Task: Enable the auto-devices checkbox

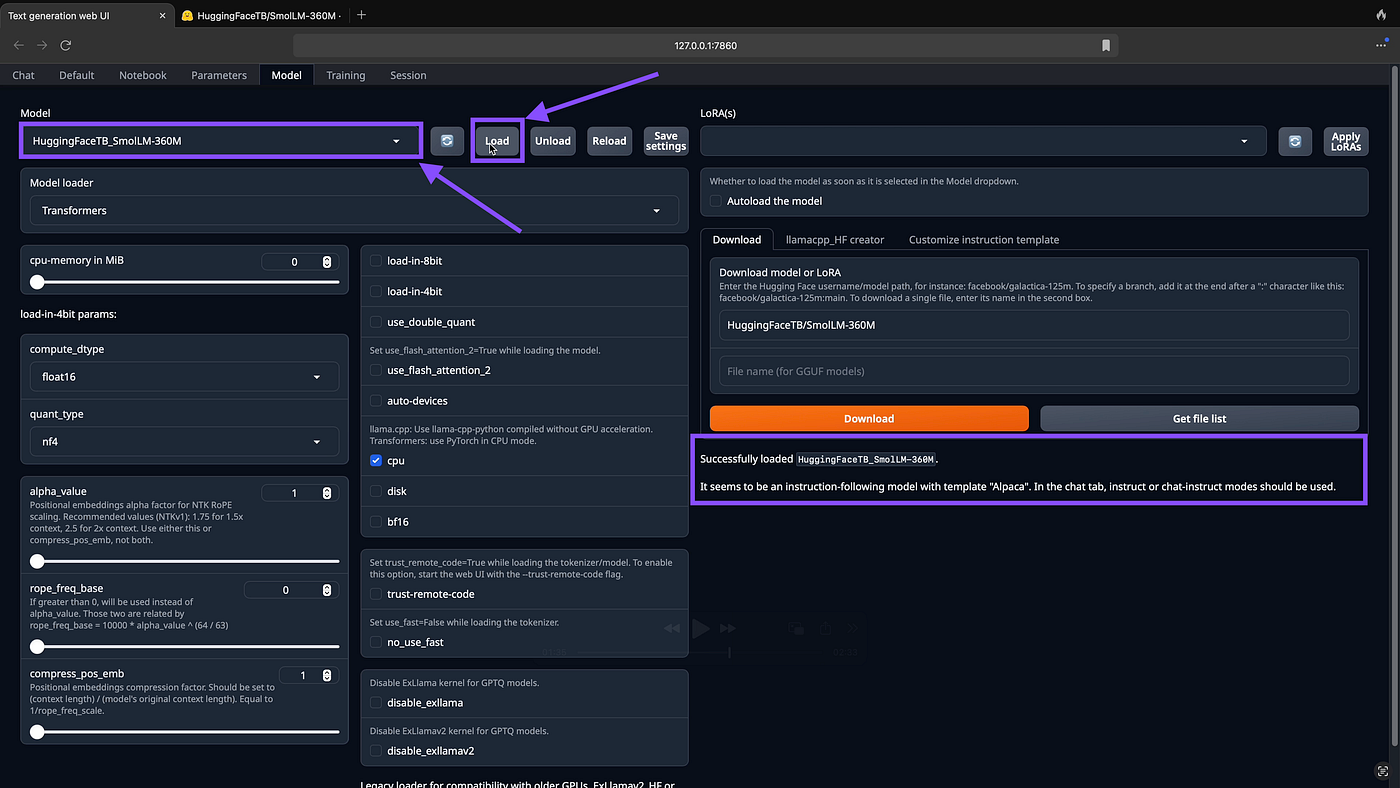Action: 376,401
